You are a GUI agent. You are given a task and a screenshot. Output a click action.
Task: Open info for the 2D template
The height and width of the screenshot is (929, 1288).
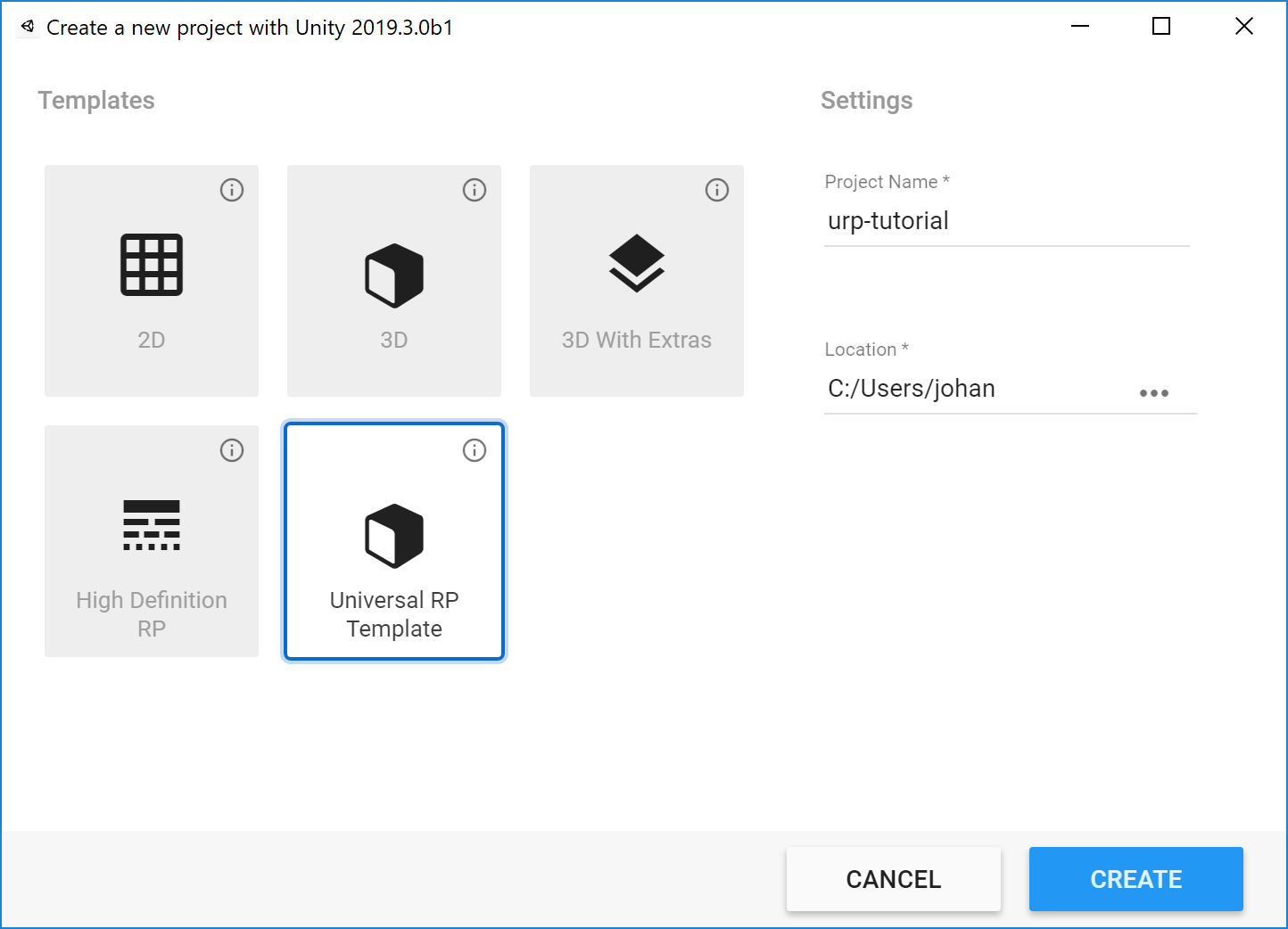232,190
